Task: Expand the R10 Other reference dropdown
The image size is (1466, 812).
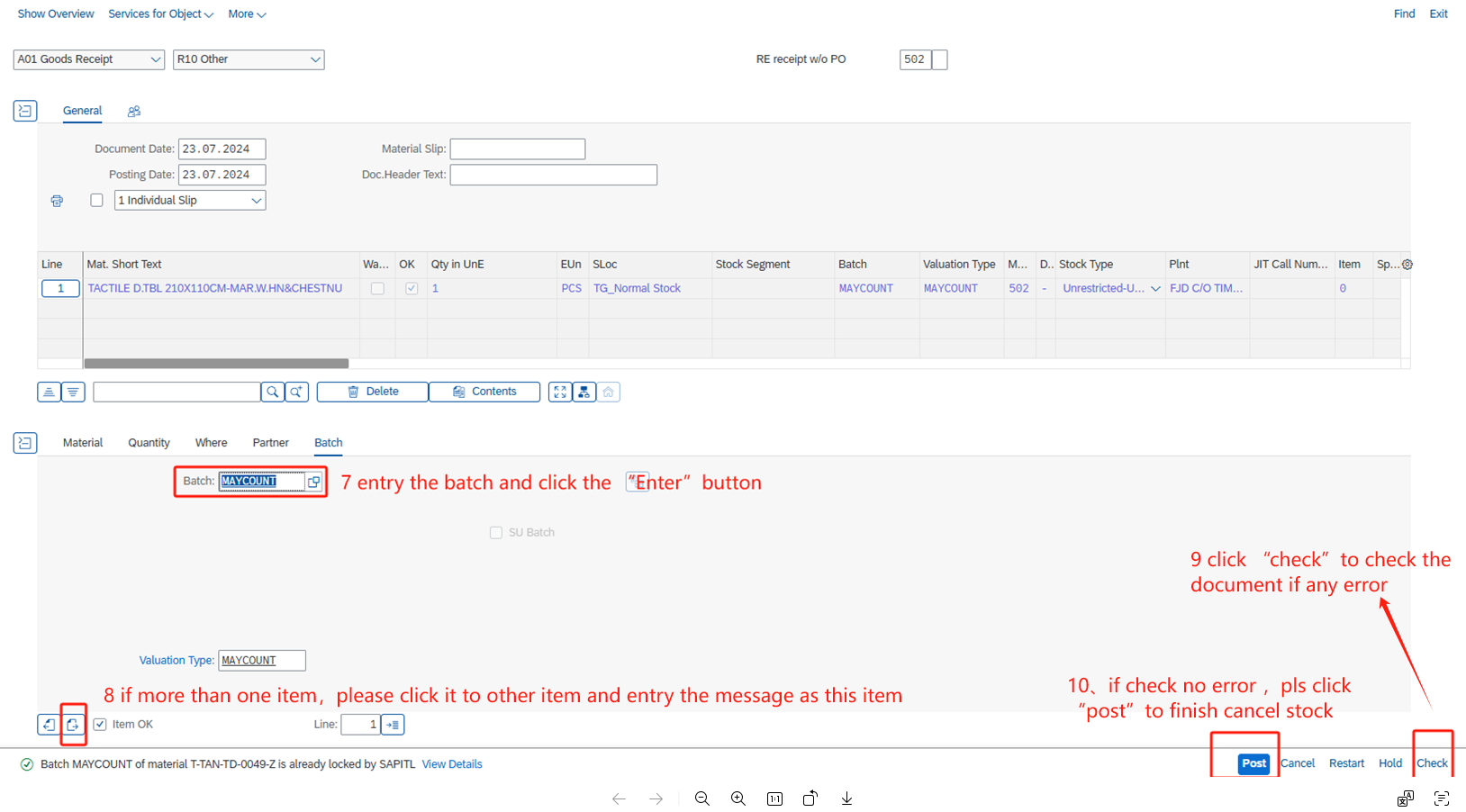Action: pos(249,59)
